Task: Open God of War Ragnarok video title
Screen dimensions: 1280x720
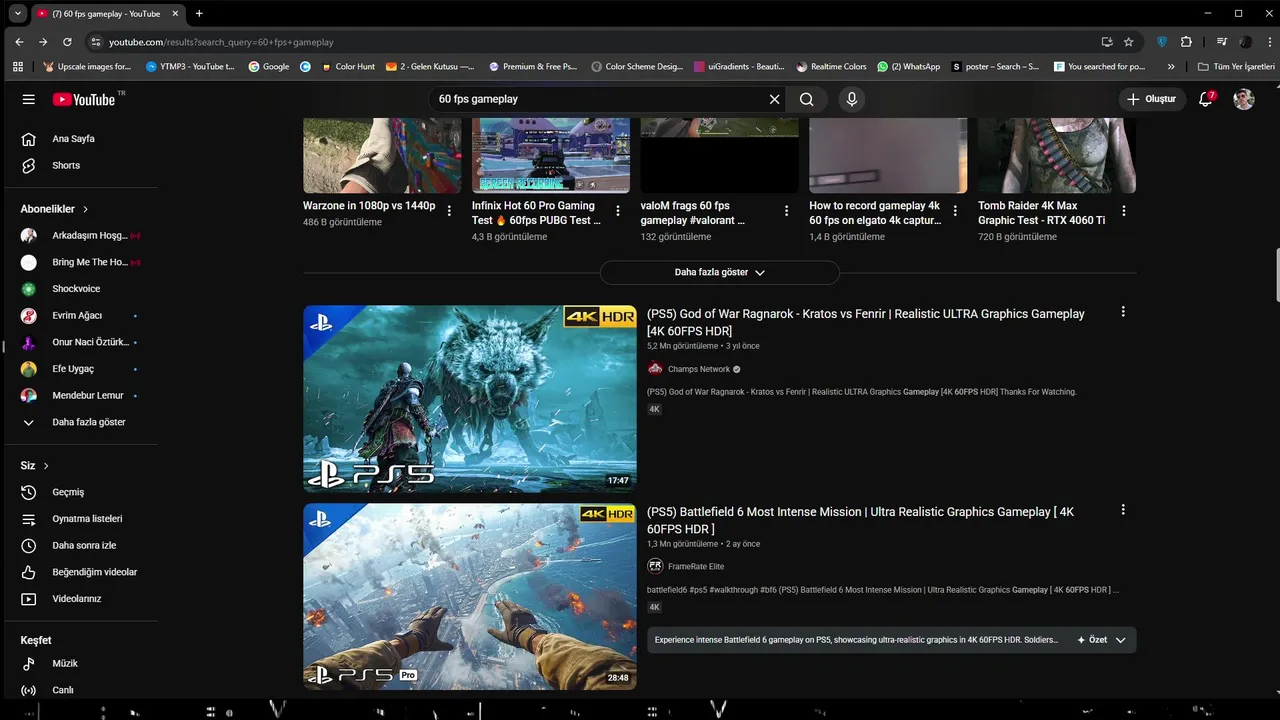Action: pyautogui.click(x=865, y=322)
